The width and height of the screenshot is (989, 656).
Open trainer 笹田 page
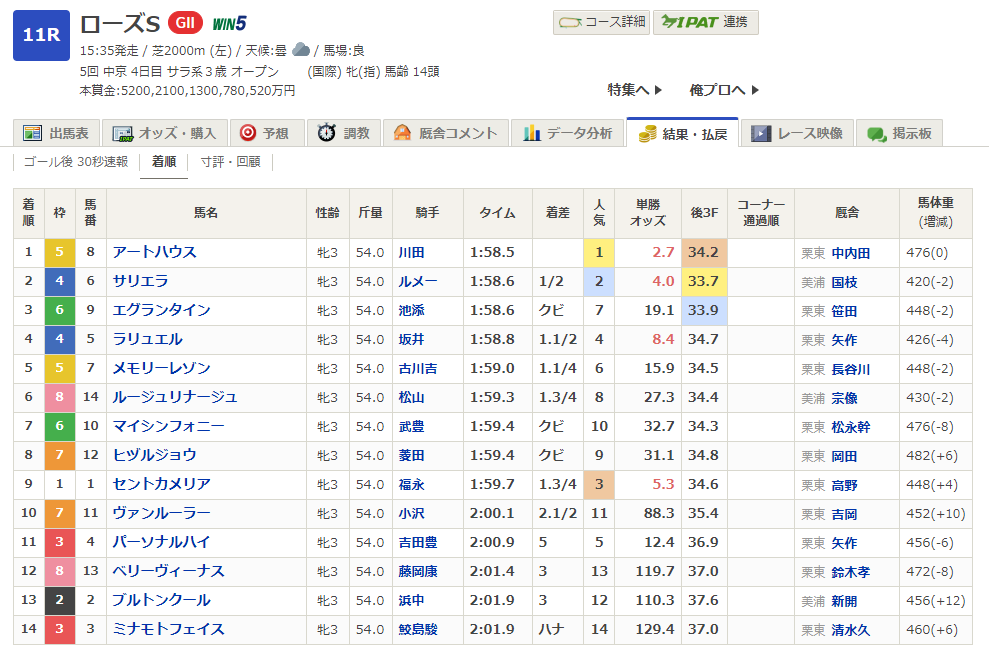(845, 312)
